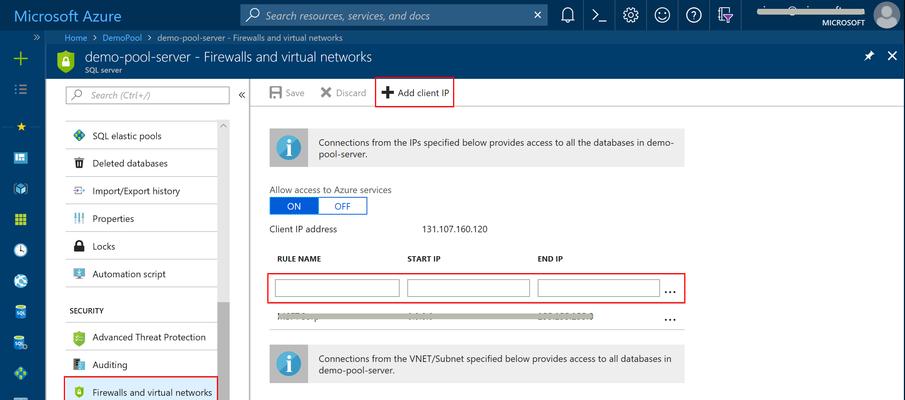Open Recent clock icon in sidebar

coord(21,250)
